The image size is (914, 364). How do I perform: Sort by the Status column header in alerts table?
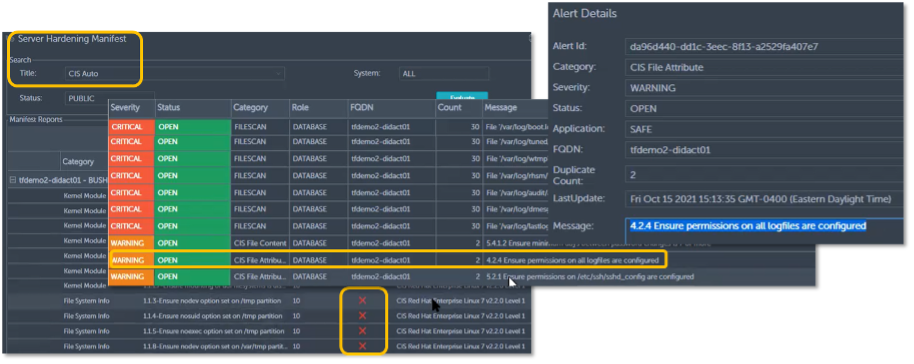192,108
